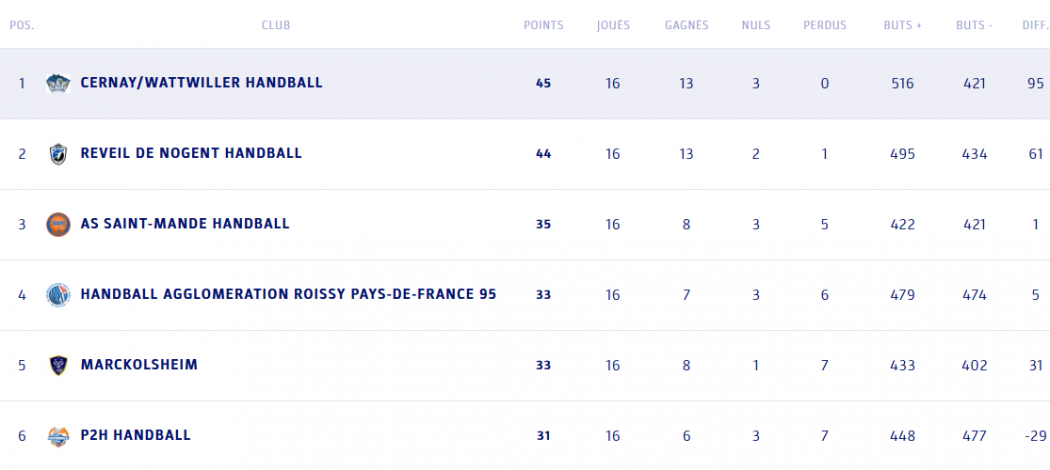
Task: Select AS SAINT-MANDE HANDBALL club name
Action: [185, 224]
